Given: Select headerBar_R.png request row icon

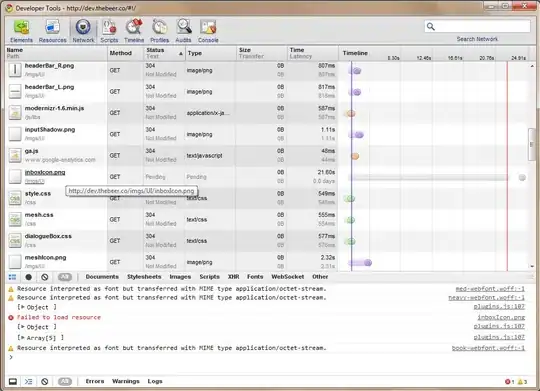Looking at the screenshot, I should click(x=15, y=70).
